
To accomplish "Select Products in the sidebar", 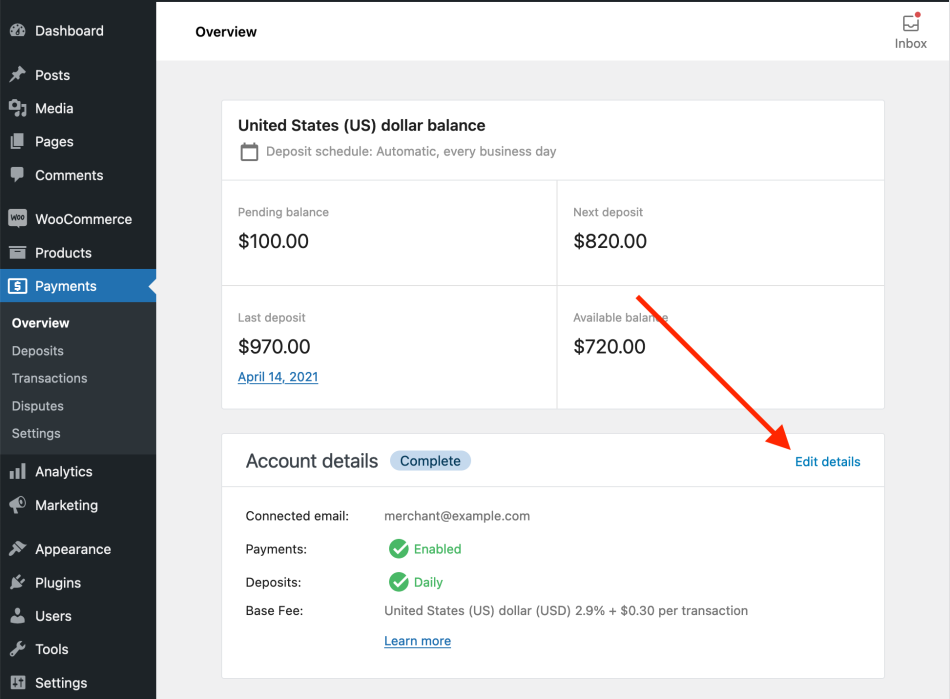I will (x=63, y=253).
